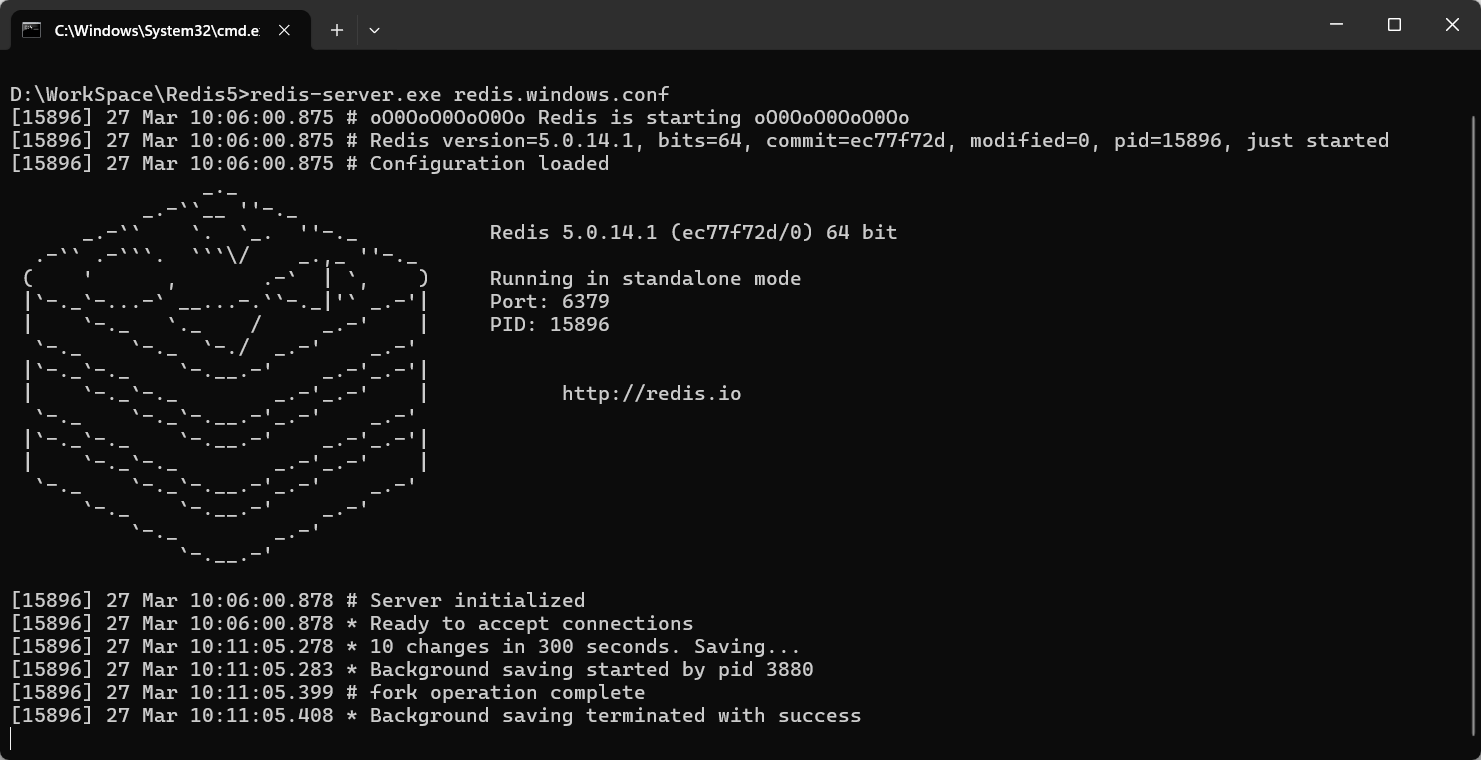Expand the new tab profile dropdown chevron

click(374, 30)
